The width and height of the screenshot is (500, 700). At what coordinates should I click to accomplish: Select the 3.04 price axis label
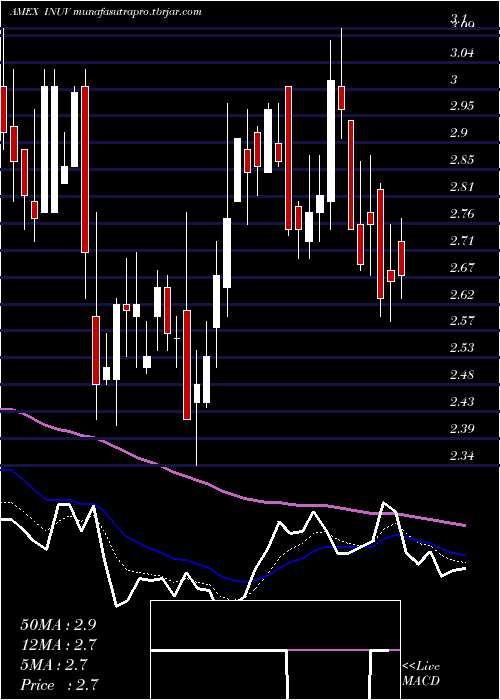[462, 53]
